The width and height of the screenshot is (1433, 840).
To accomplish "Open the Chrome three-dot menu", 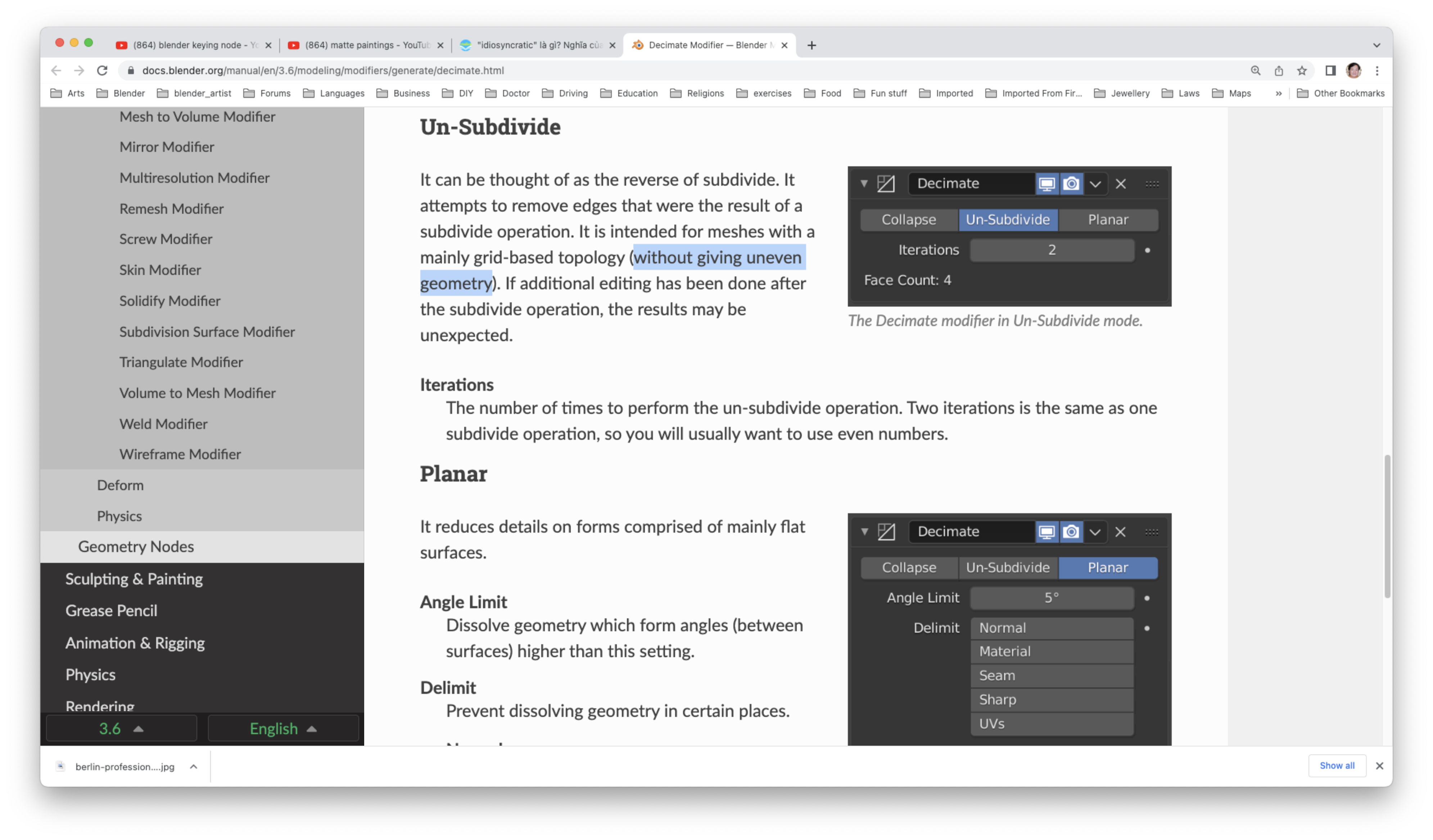I will (1377, 71).
